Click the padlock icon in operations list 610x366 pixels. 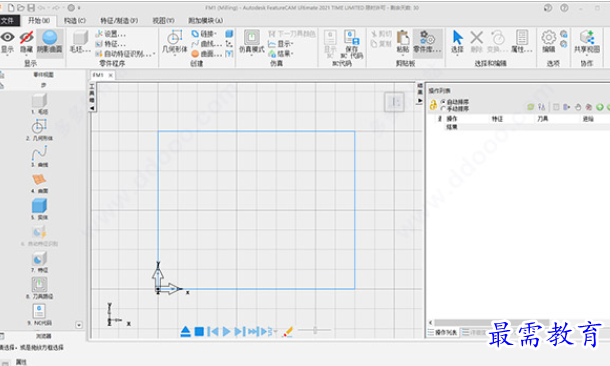tap(433, 105)
